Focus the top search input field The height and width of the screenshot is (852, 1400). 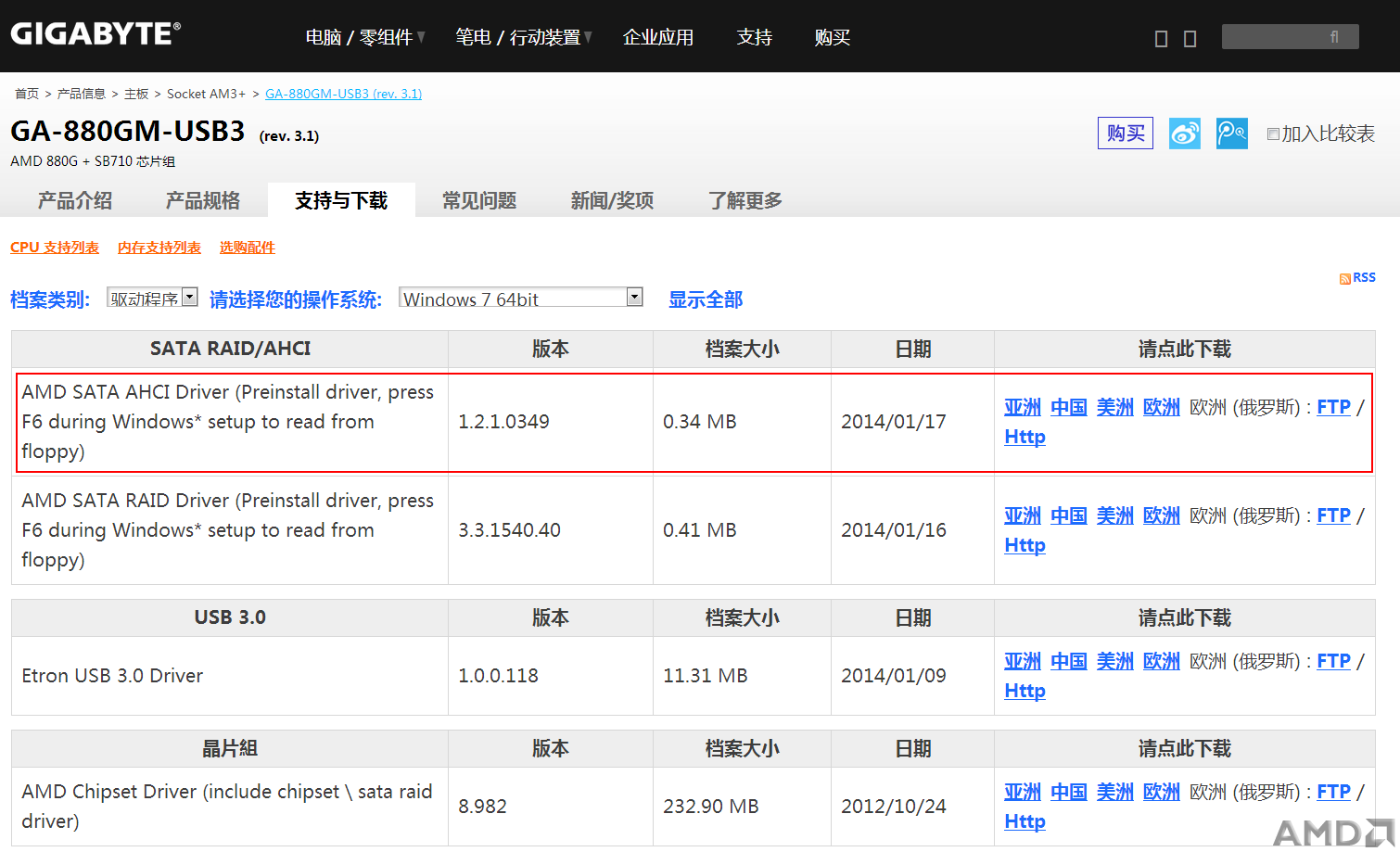(x=1291, y=37)
